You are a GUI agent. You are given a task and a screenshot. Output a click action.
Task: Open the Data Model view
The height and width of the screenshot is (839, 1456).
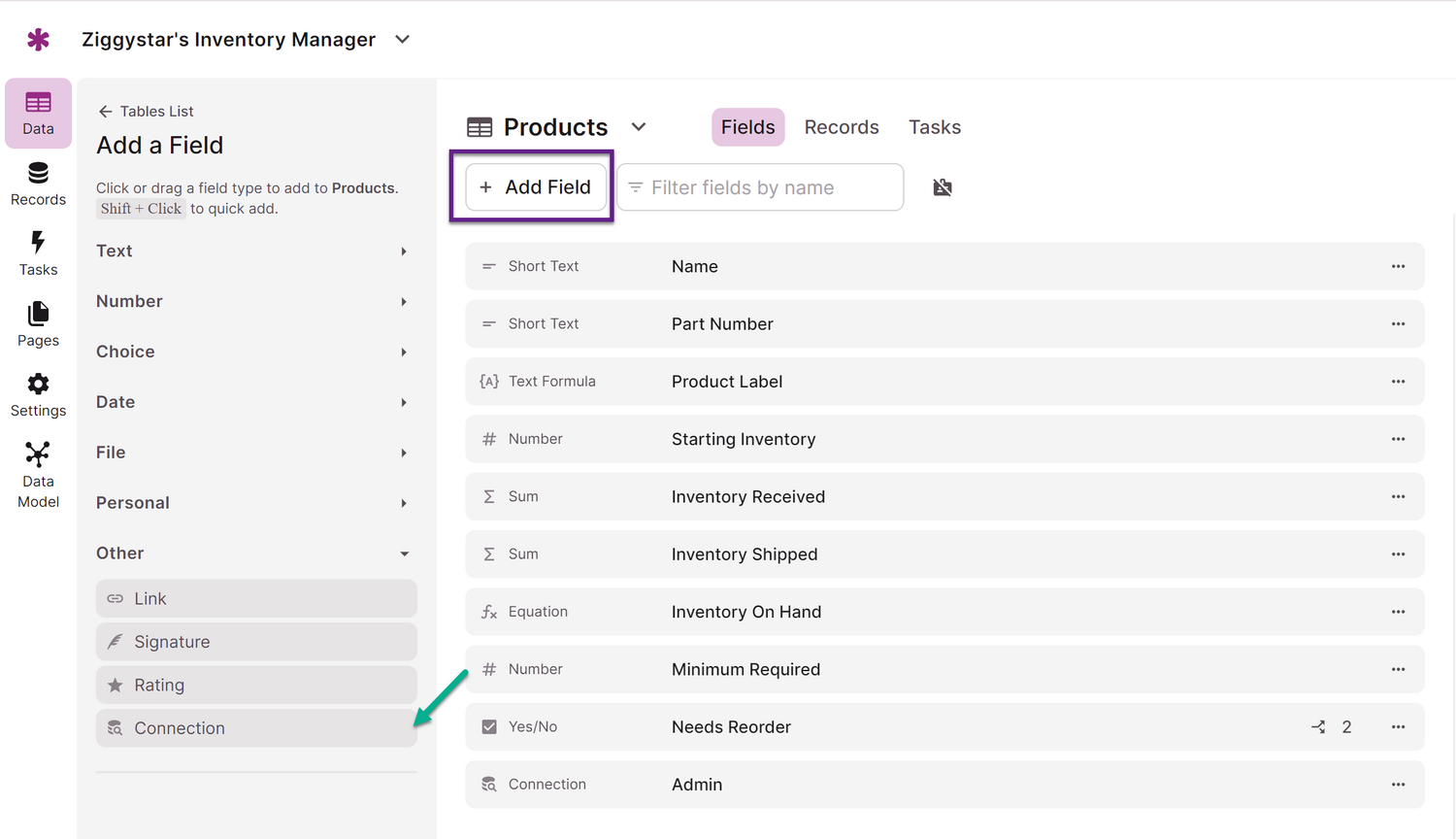tap(38, 474)
